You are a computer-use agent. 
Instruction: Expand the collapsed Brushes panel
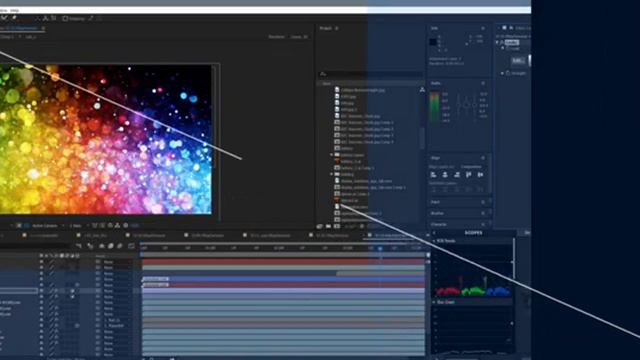coord(437,213)
